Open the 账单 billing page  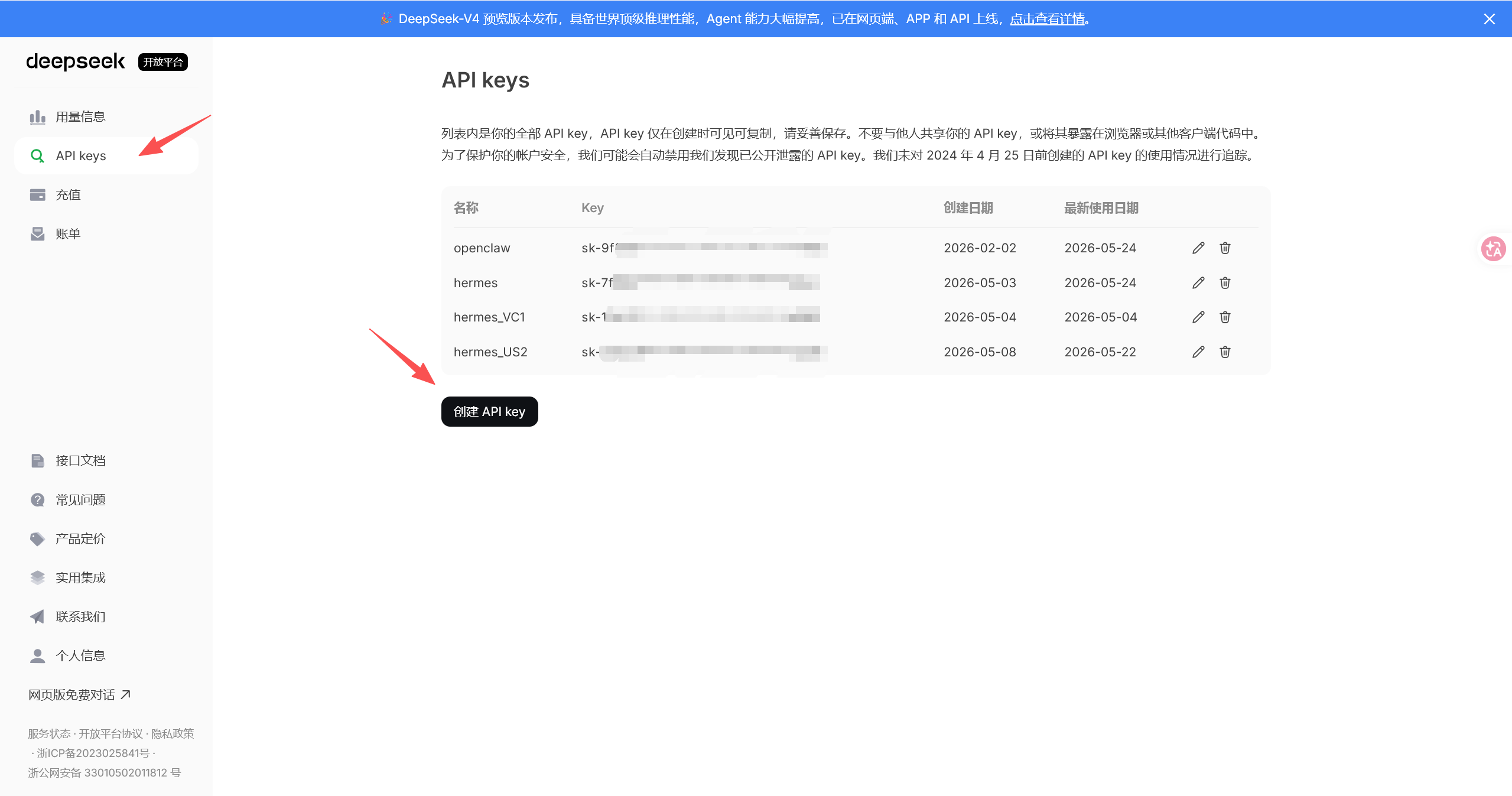click(106, 234)
